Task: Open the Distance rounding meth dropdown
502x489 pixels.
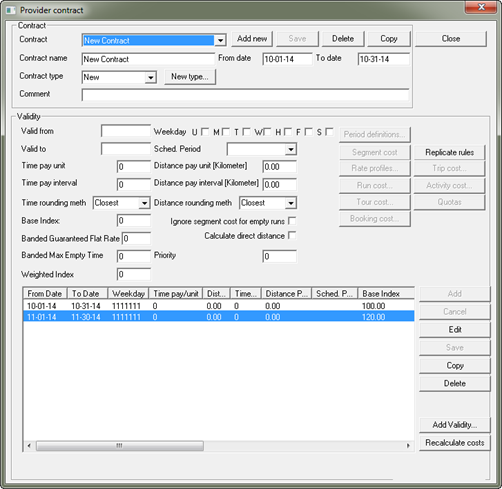Action: click(x=291, y=203)
